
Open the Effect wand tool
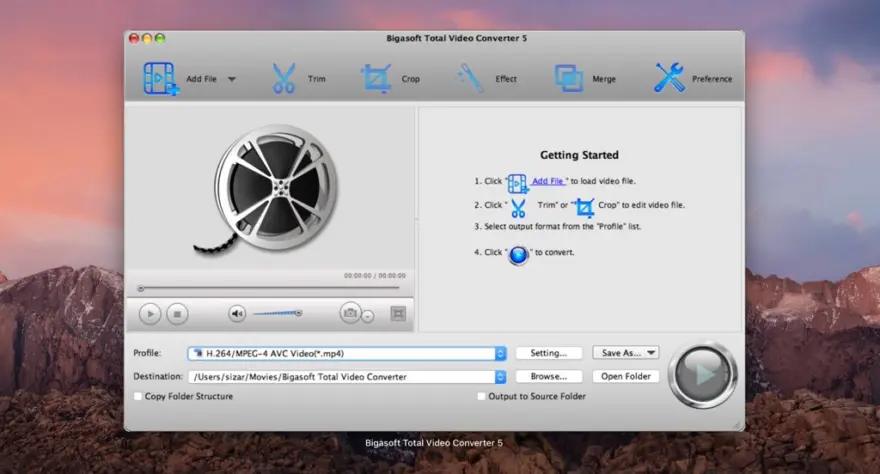(469, 79)
